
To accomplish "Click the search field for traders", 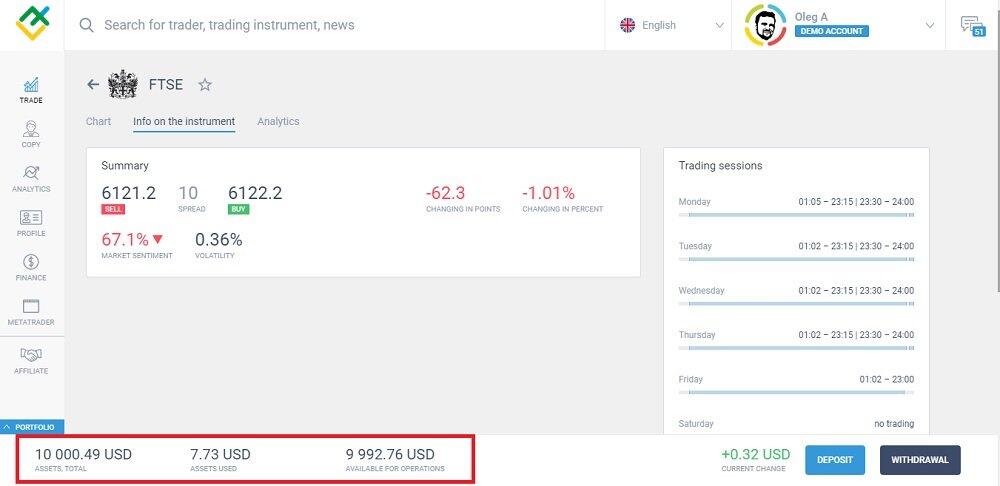I will pyautogui.click(x=340, y=25).
